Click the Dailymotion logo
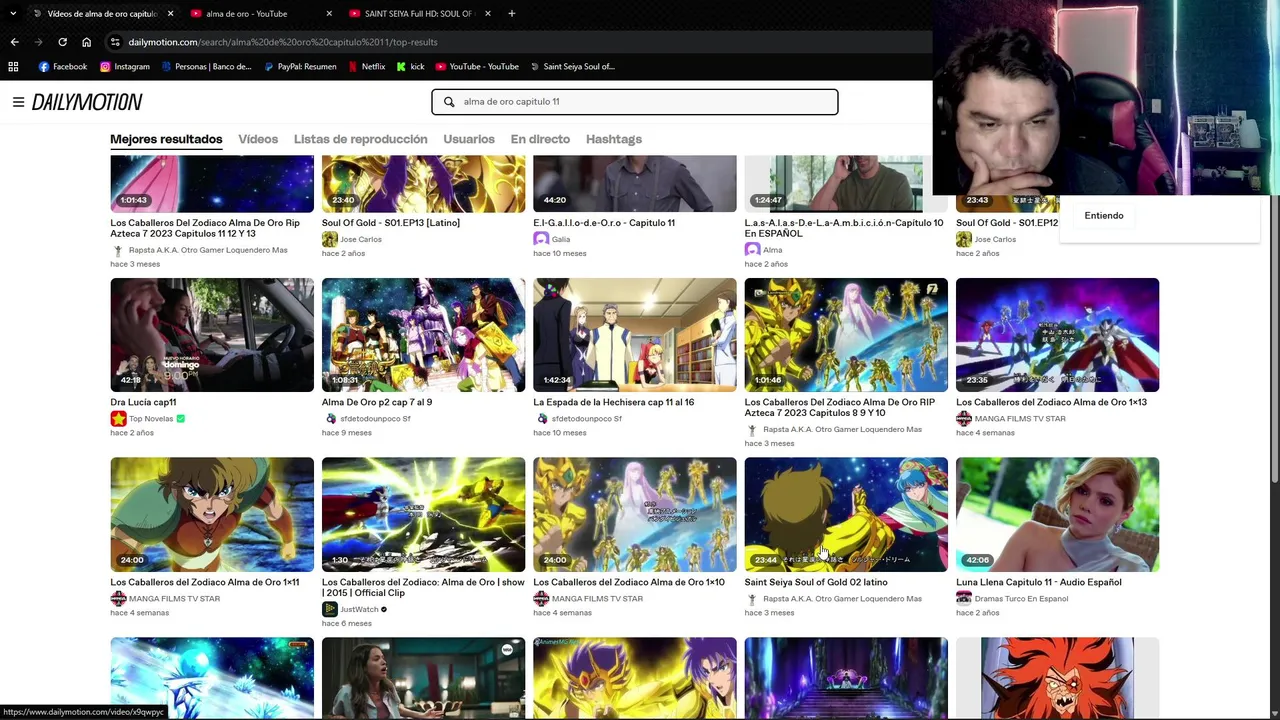 click(x=87, y=102)
